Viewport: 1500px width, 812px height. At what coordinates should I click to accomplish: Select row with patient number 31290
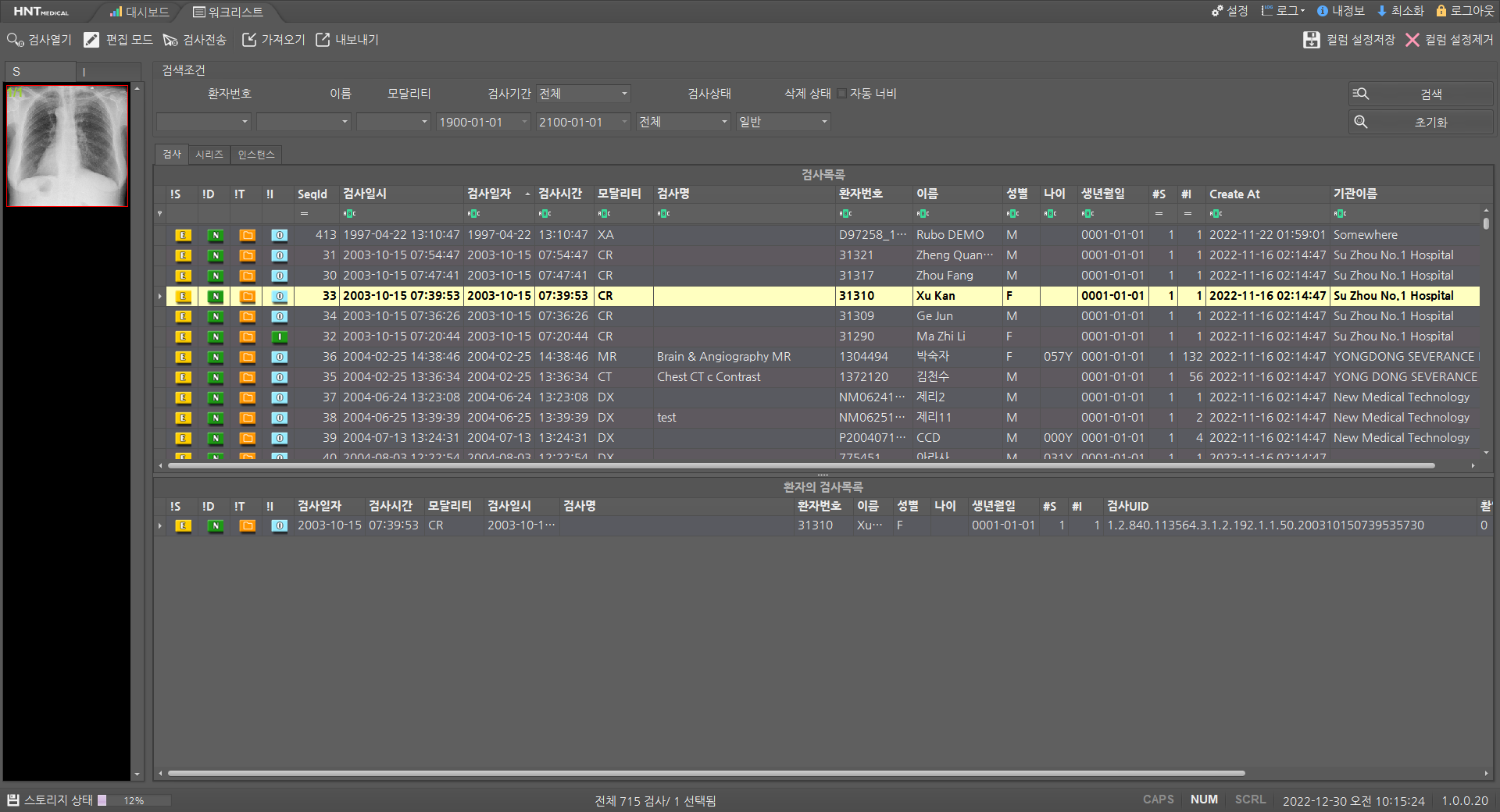pos(818,337)
